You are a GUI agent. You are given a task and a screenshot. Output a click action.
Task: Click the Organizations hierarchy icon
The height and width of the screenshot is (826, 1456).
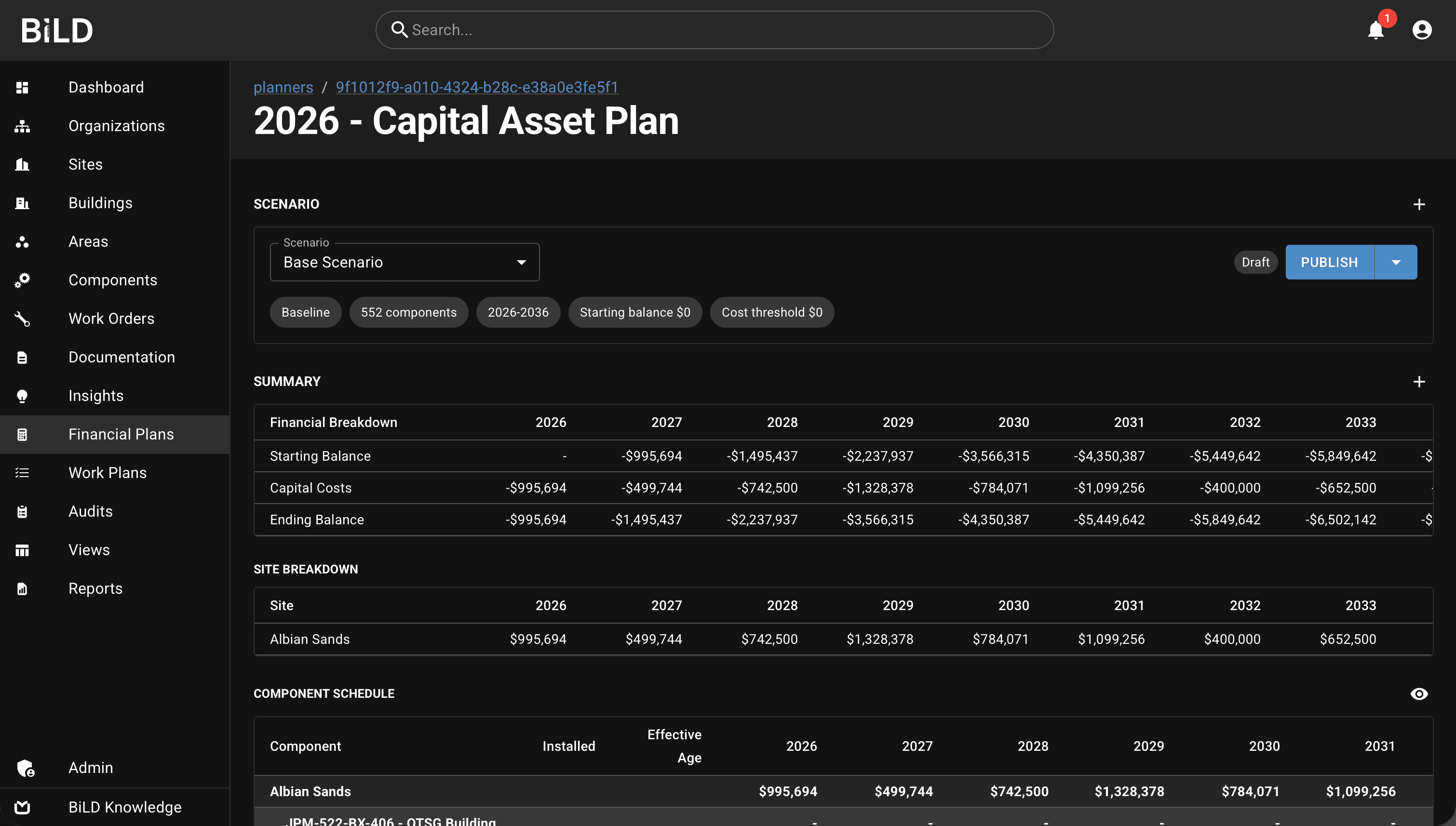[x=22, y=126]
